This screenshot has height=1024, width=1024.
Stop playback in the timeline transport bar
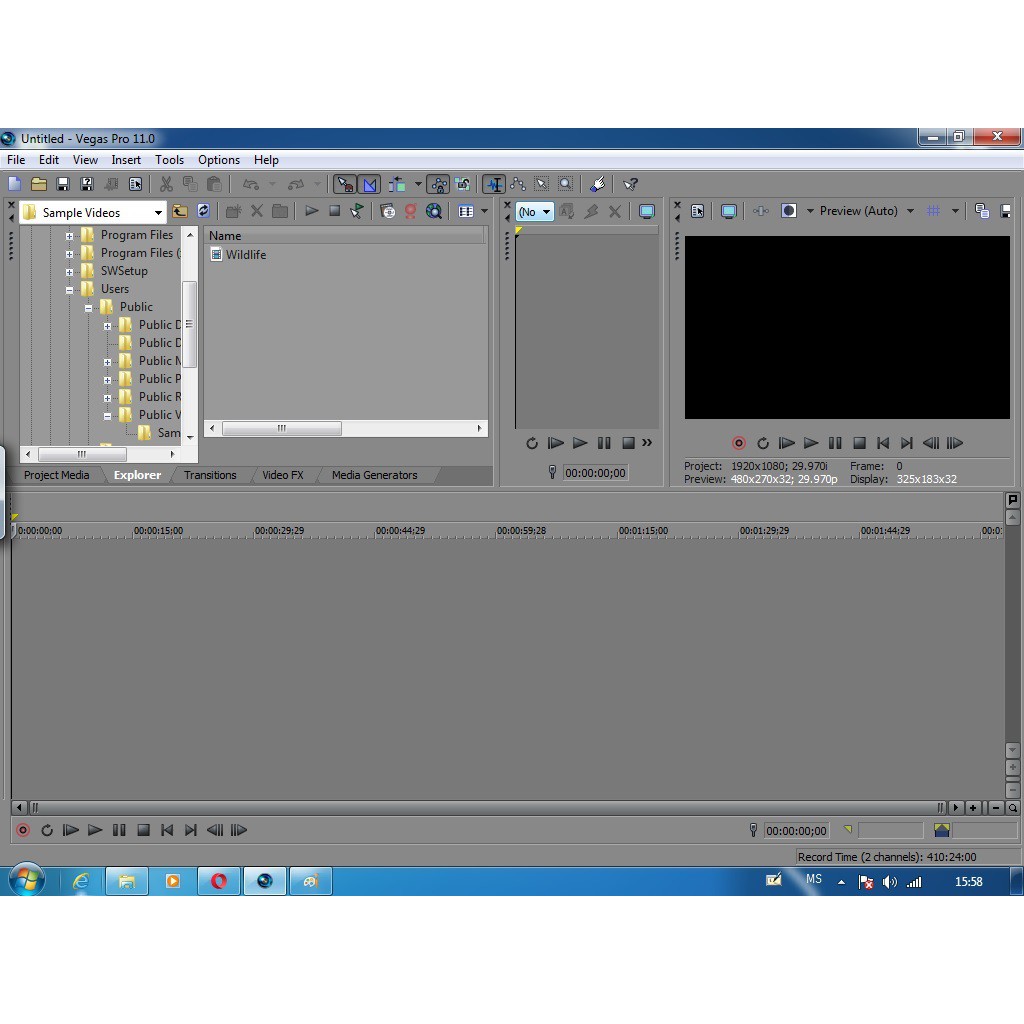(144, 830)
